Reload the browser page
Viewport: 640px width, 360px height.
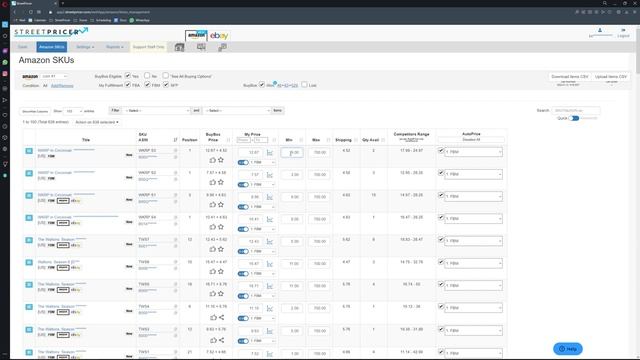tap(31, 12)
